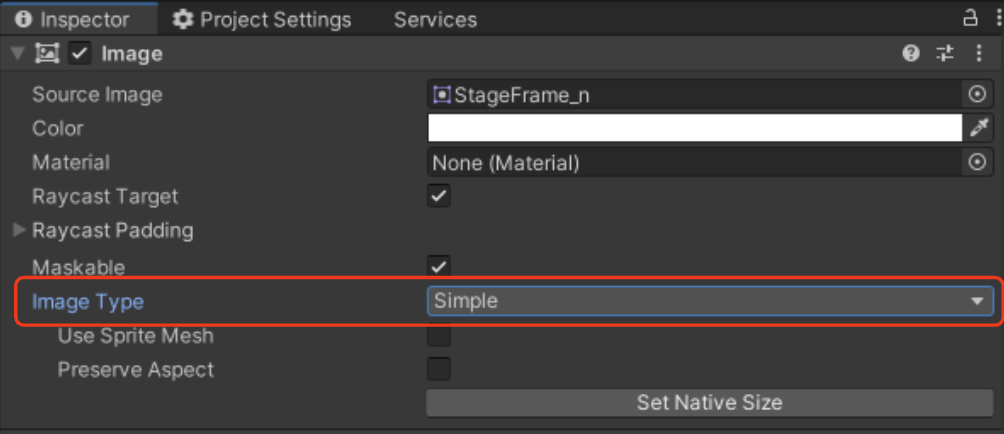Open Source Image object picker circle

point(977,95)
